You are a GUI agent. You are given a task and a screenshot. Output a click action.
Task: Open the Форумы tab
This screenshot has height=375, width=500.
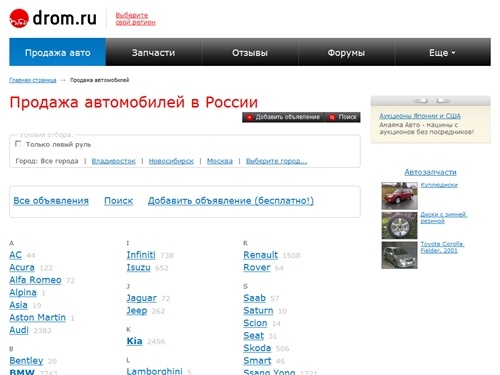click(346, 52)
